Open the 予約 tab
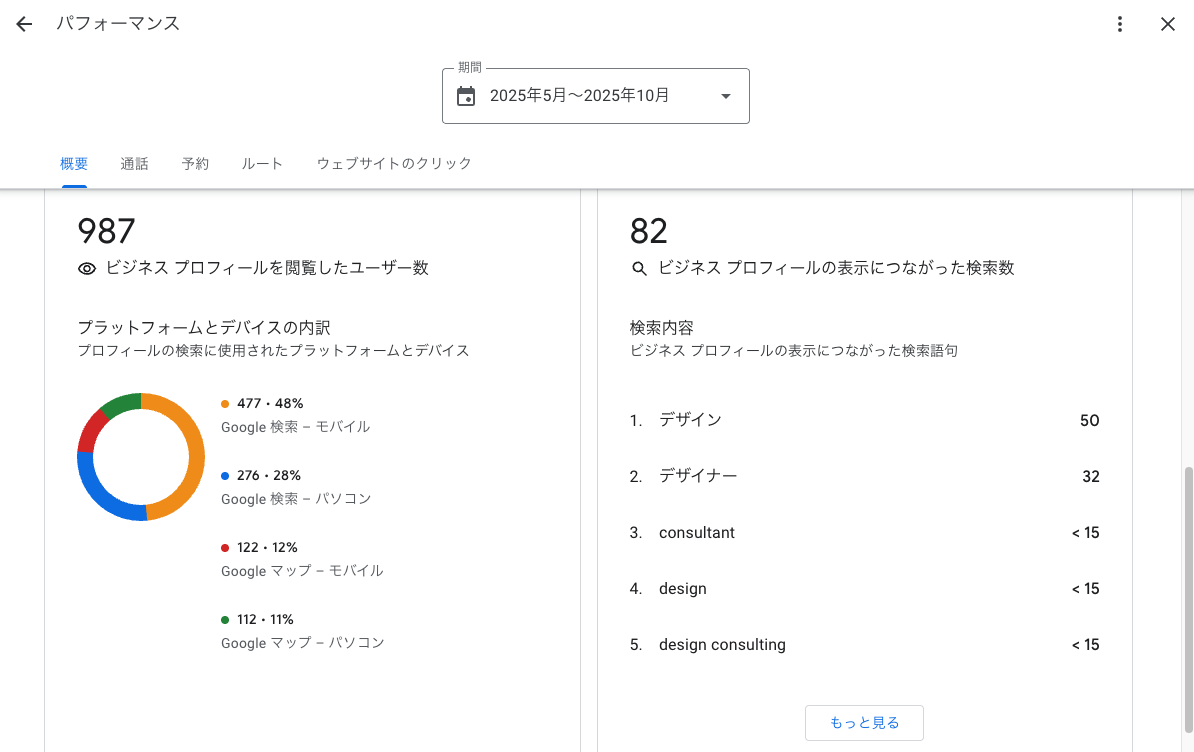This screenshot has height=752, width=1194. [195, 164]
